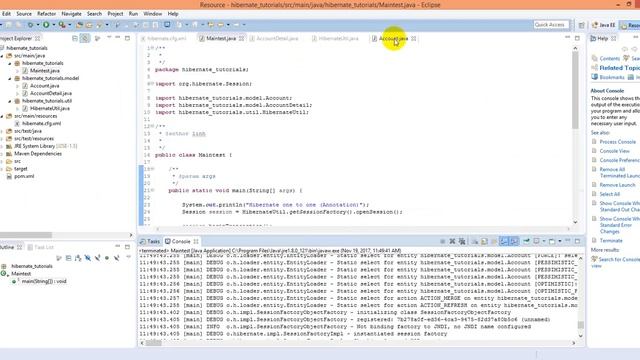The image size is (640, 360).
Task: Click Clear Console icon
Action: pyautogui.click(x=474, y=241)
